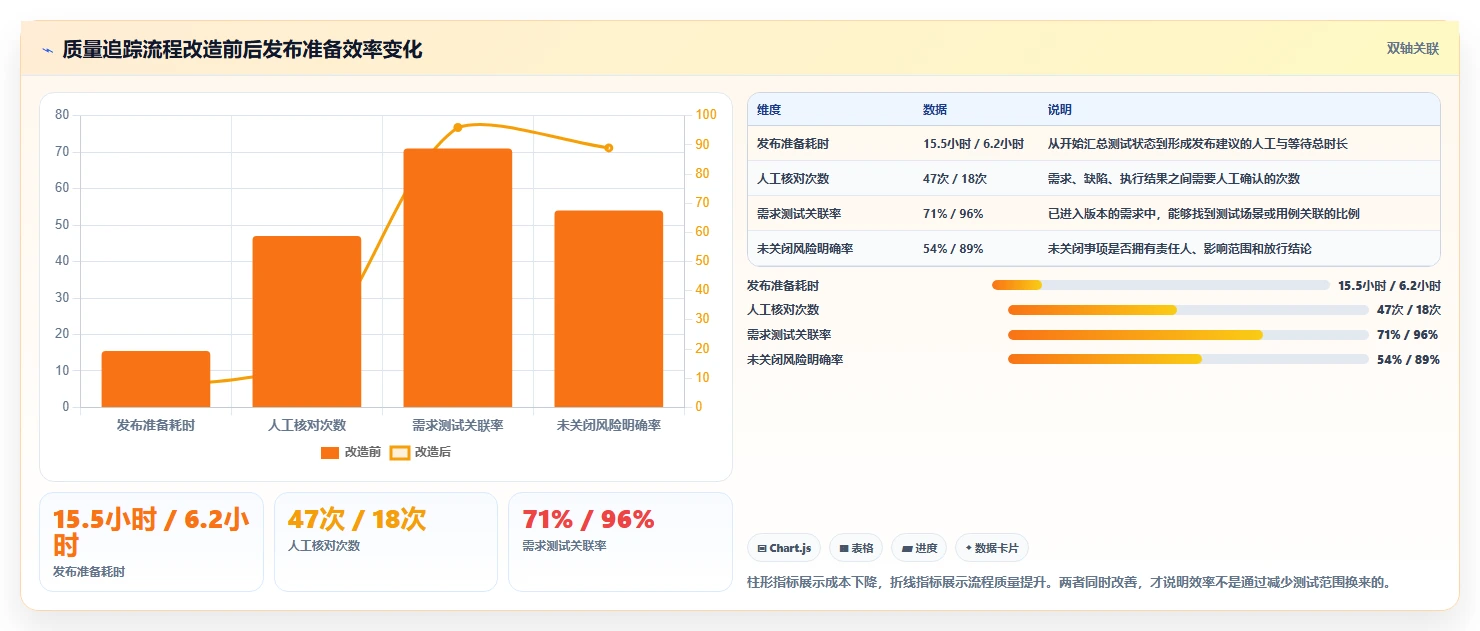Click the x-axis label 人工核对次数
Viewport: 1480px width, 631px height.
pyautogui.click(x=307, y=425)
